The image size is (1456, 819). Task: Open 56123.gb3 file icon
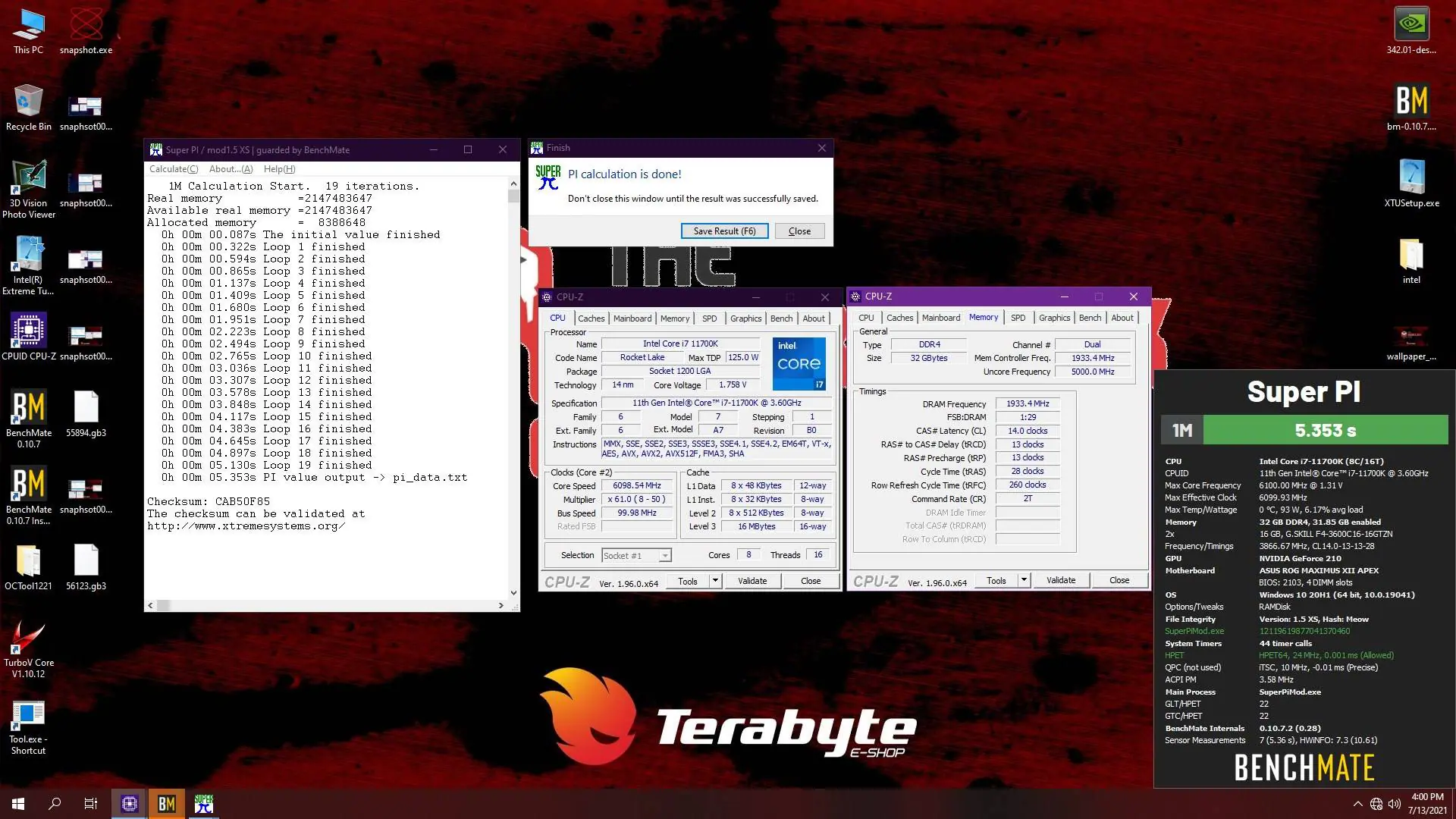pos(86,567)
